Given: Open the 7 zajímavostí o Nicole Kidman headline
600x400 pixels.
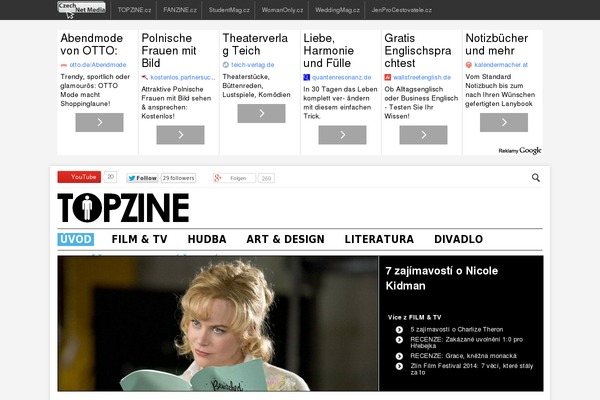Looking at the screenshot, I should 442,278.
